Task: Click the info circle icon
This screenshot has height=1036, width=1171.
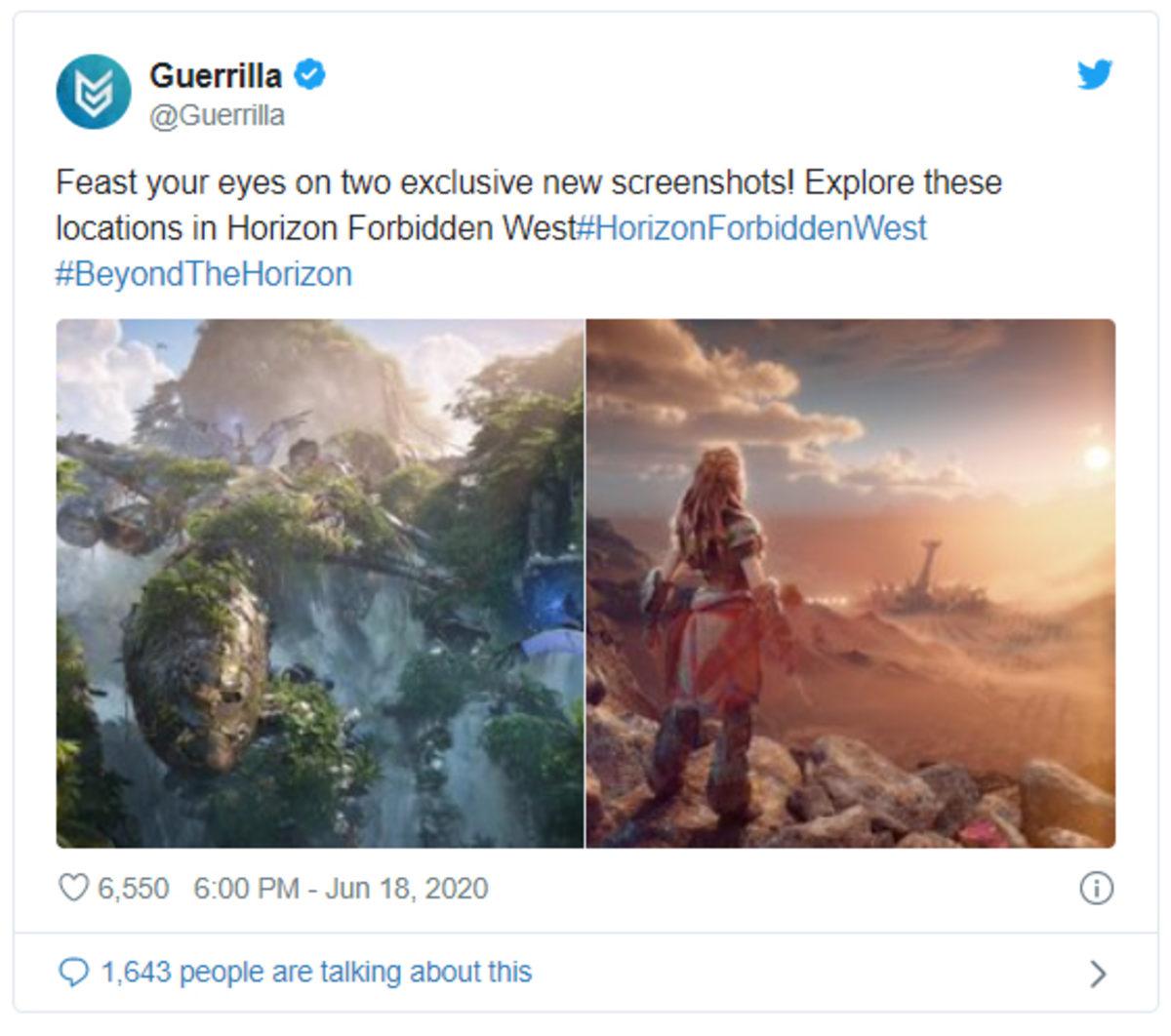Action: point(1097,889)
